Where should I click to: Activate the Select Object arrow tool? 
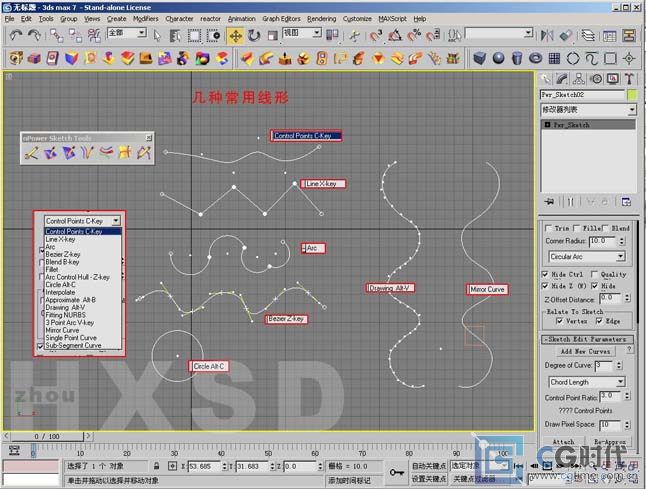157,36
